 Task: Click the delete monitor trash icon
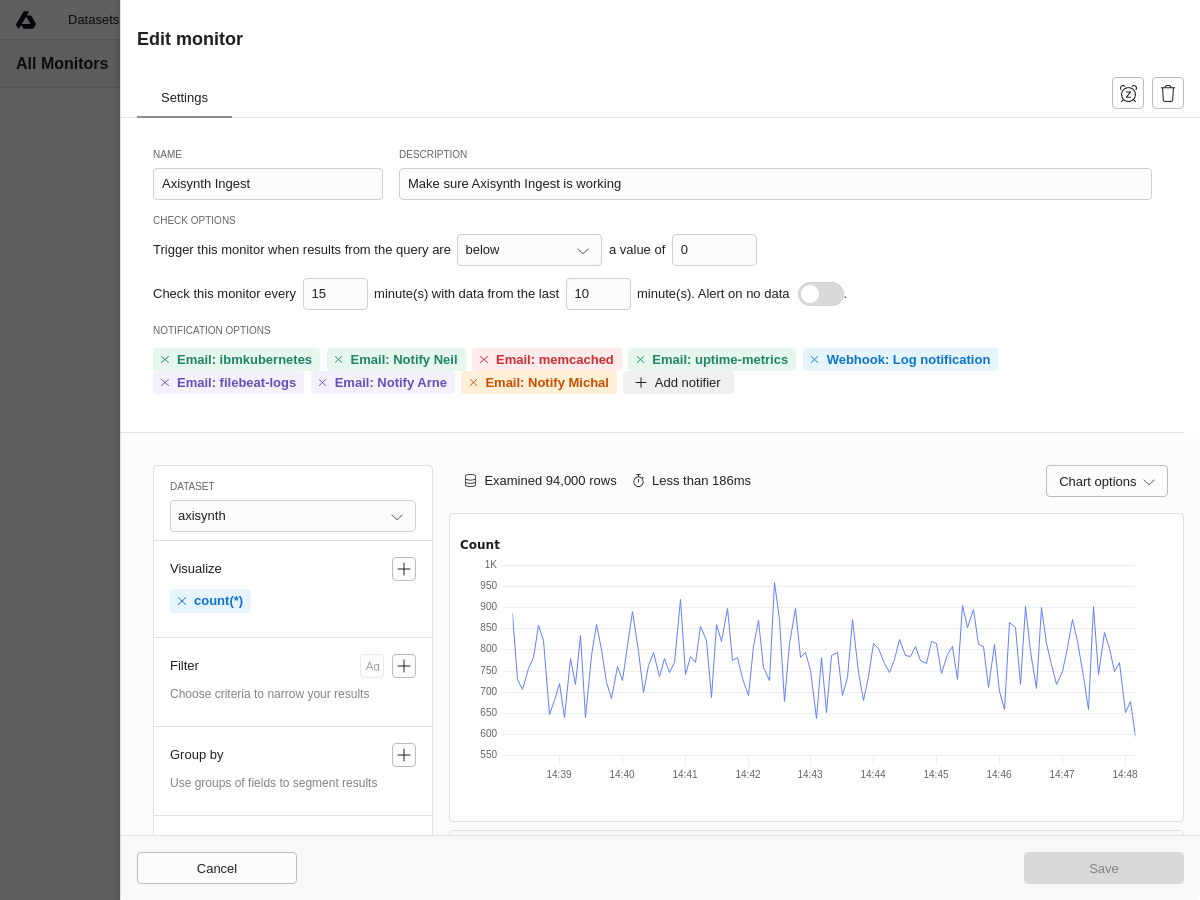point(1168,93)
